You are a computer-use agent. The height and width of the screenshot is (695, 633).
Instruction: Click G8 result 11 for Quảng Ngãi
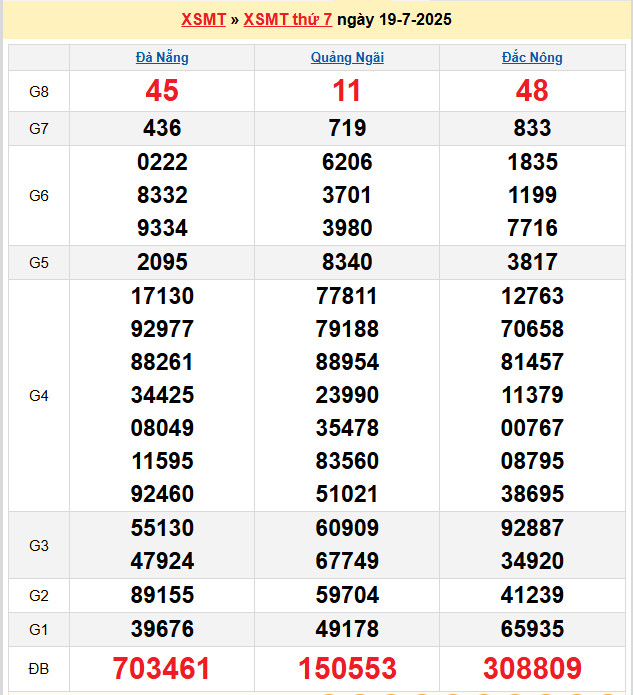point(347,91)
